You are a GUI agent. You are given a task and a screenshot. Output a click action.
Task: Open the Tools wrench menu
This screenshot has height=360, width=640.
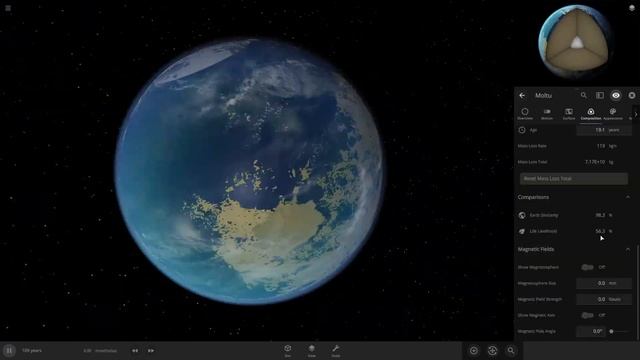[336, 350]
